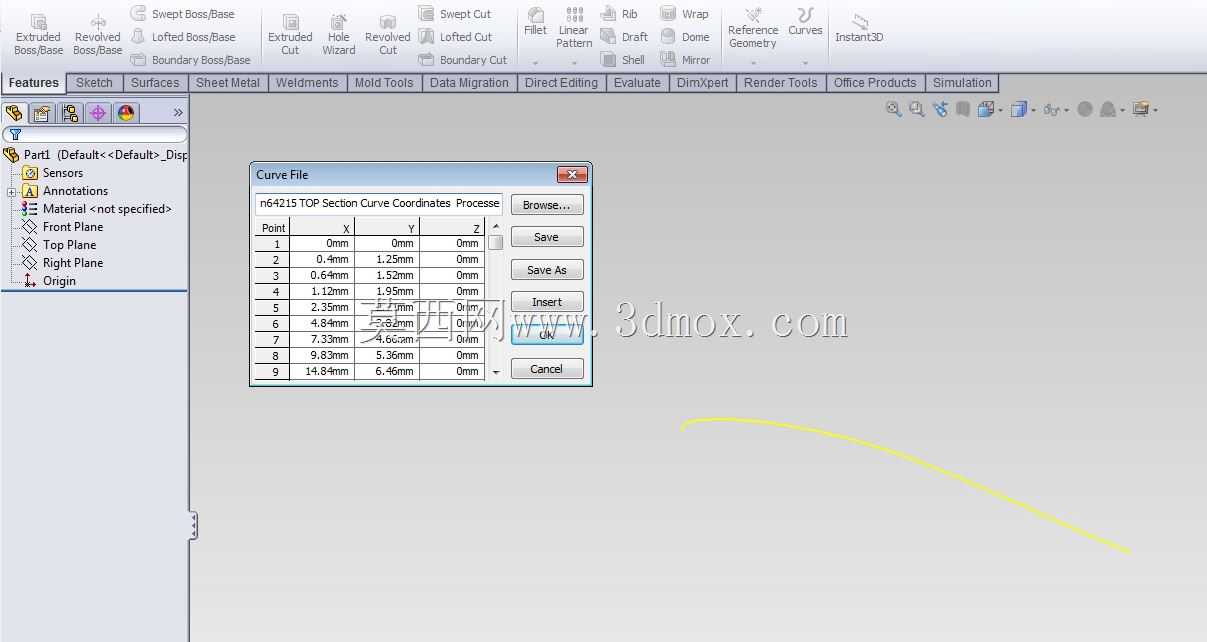Select the Revolved Cut tool
Viewport: 1207px width, 642px height.
(x=388, y=34)
